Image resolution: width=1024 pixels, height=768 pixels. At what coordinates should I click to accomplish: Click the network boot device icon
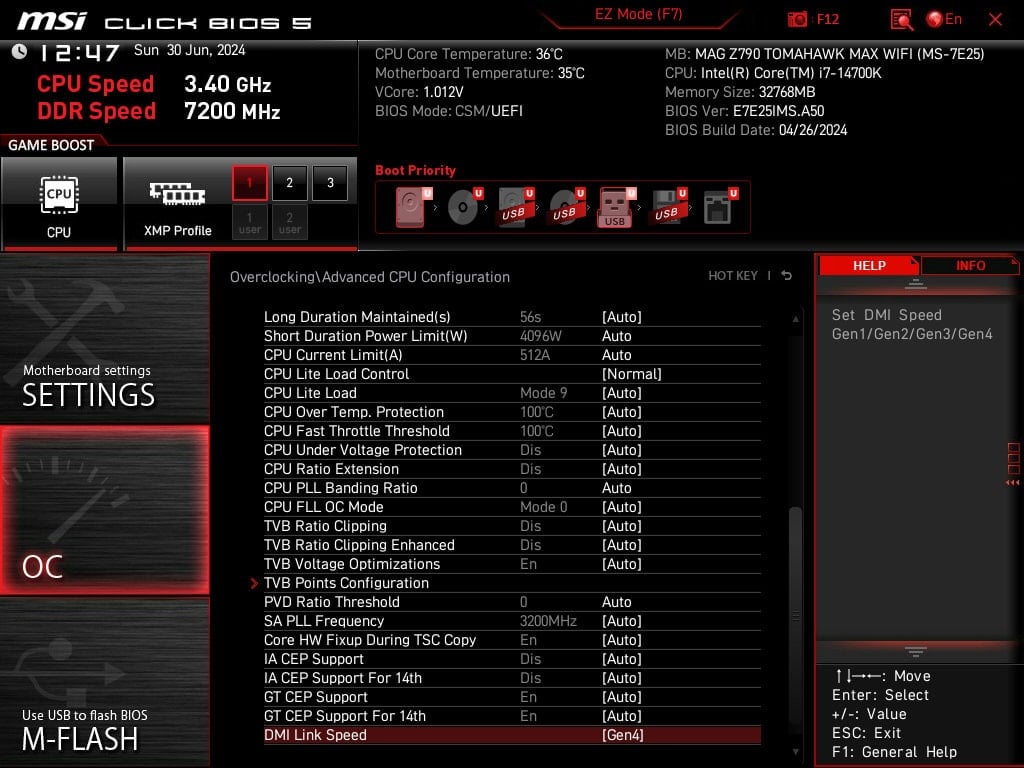click(720, 207)
